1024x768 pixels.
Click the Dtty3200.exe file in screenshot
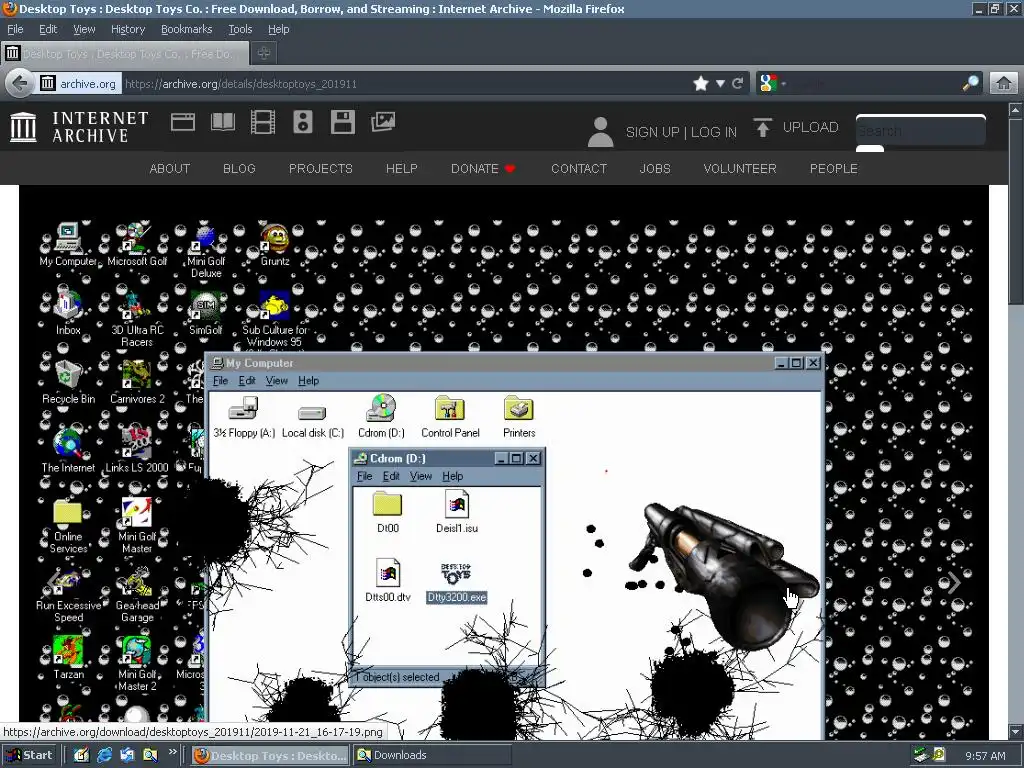(456, 583)
